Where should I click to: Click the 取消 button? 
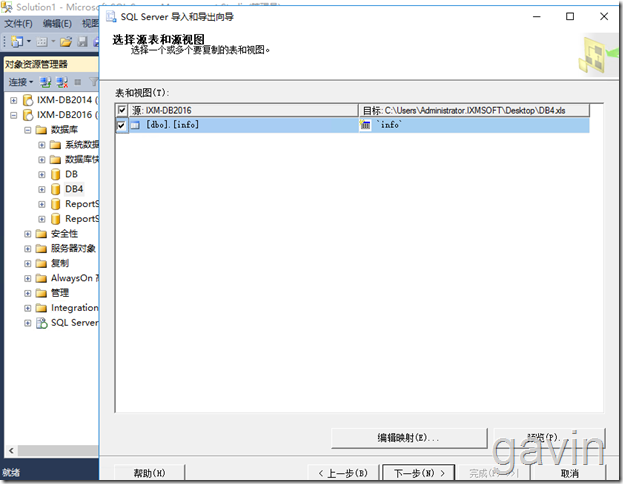pyautogui.click(x=570, y=473)
